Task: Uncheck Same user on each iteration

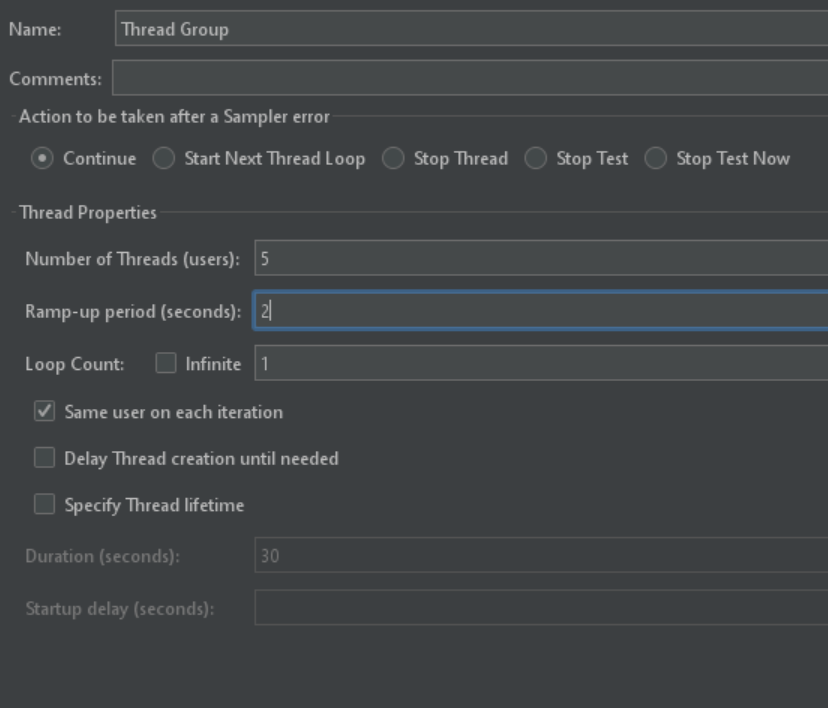Action: [44, 411]
